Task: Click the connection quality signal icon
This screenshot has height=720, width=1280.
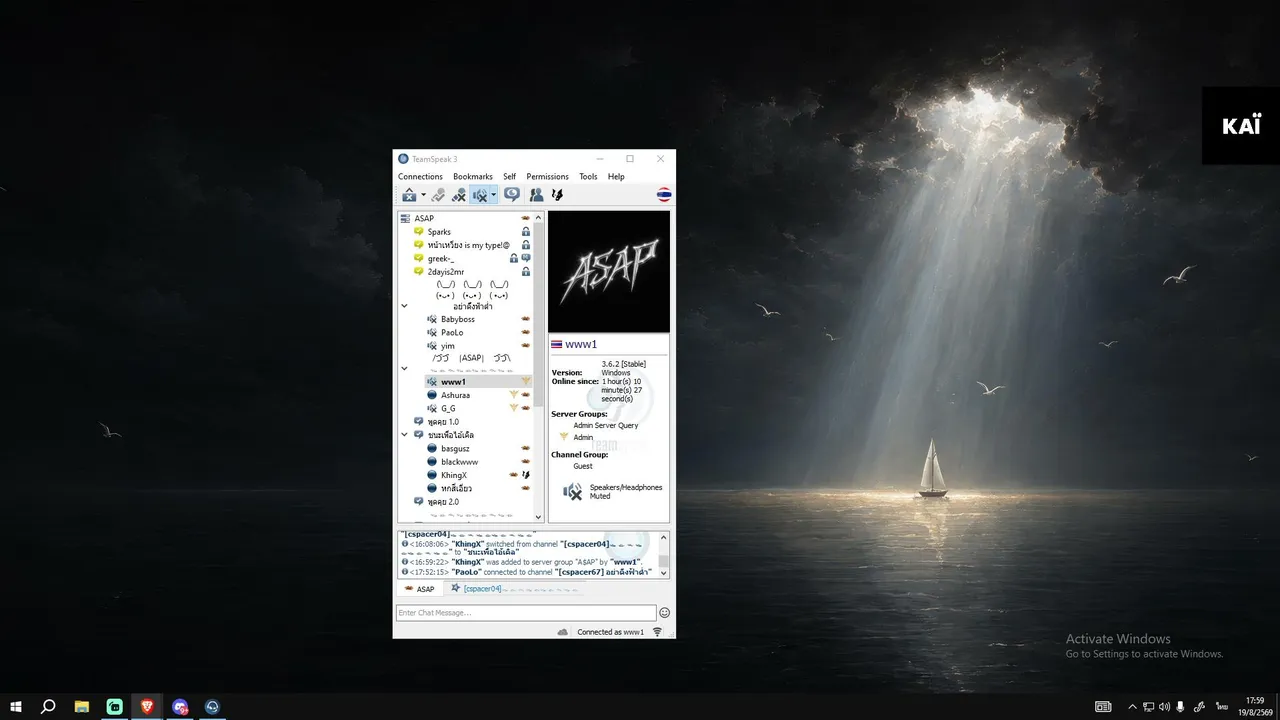Action: click(657, 632)
